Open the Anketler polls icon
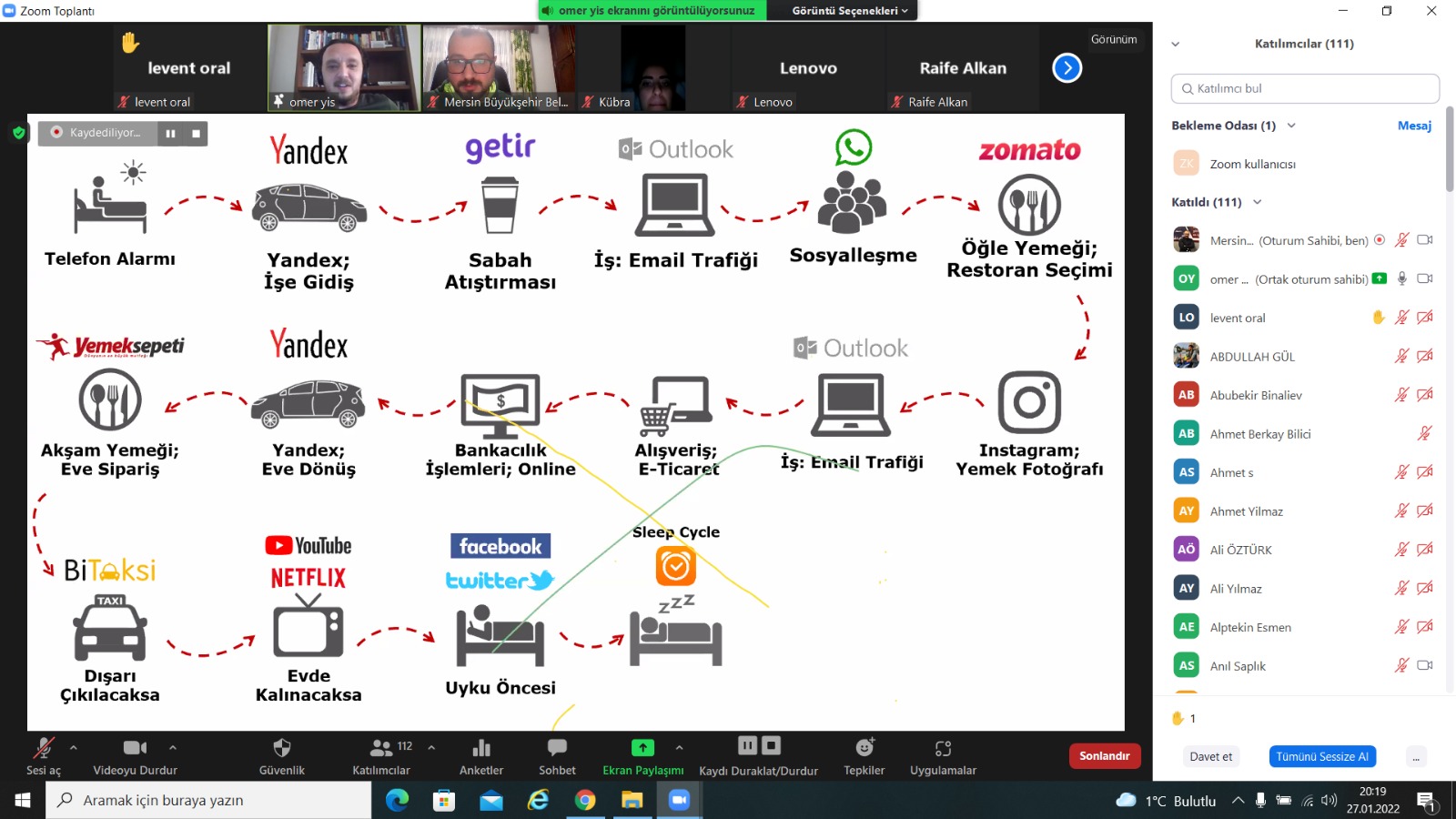The height and width of the screenshot is (819, 1456). click(481, 748)
